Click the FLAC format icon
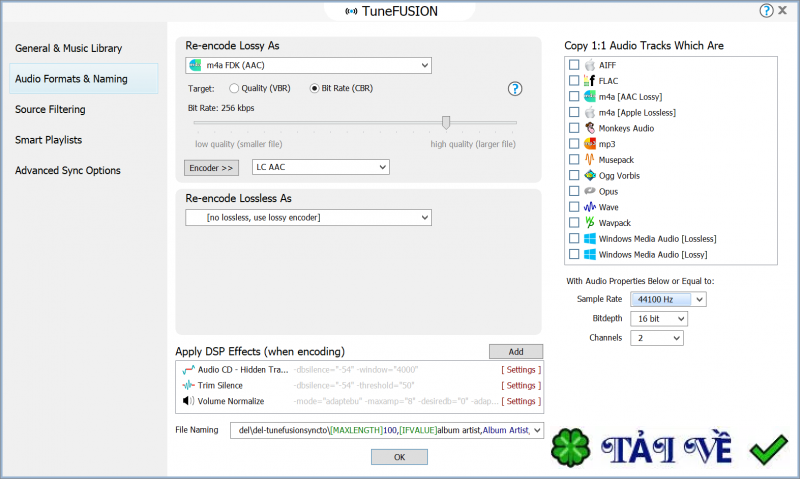This screenshot has width=800, height=479. pos(590,81)
